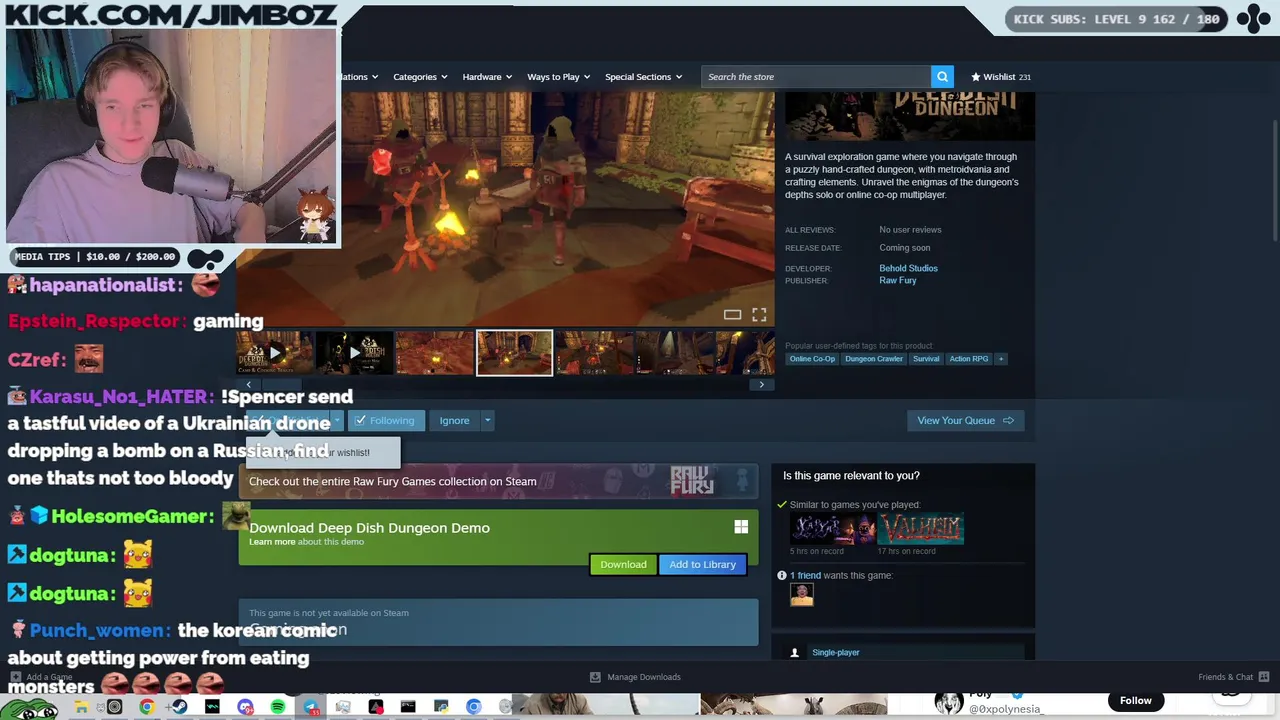
Task: Select the highlighted campfire screenshot thumbnail
Action: click(x=514, y=353)
